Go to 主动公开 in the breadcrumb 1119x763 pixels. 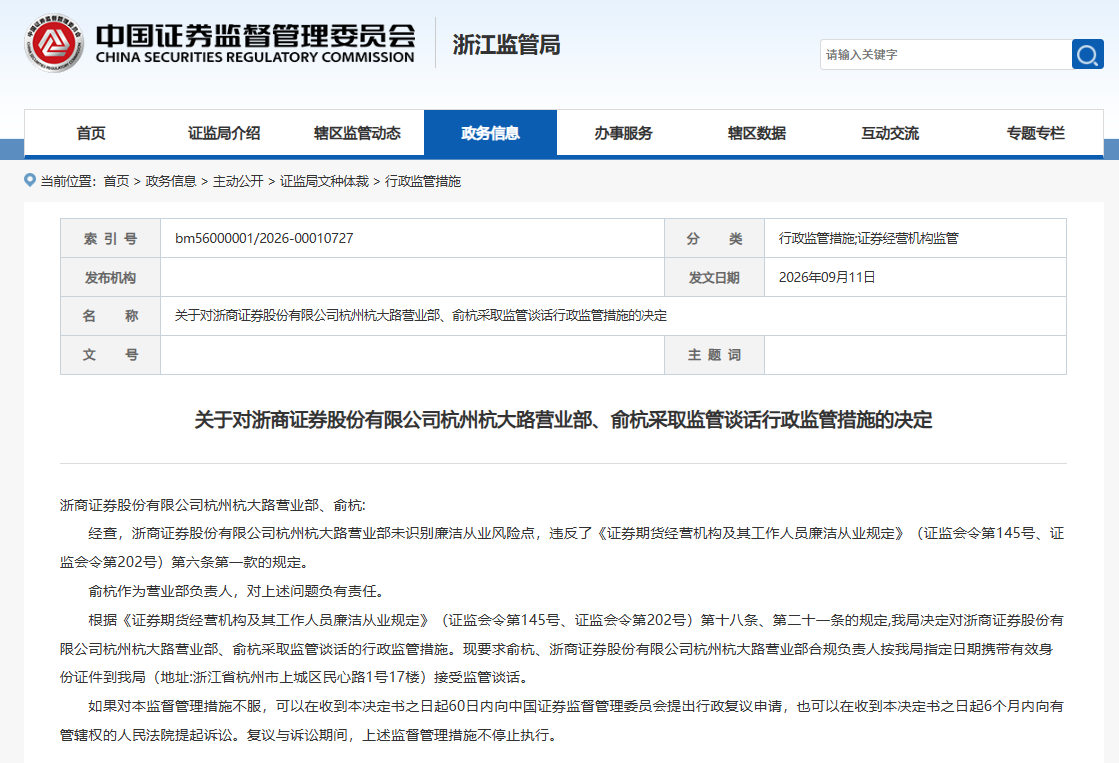click(x=238, y=181)
